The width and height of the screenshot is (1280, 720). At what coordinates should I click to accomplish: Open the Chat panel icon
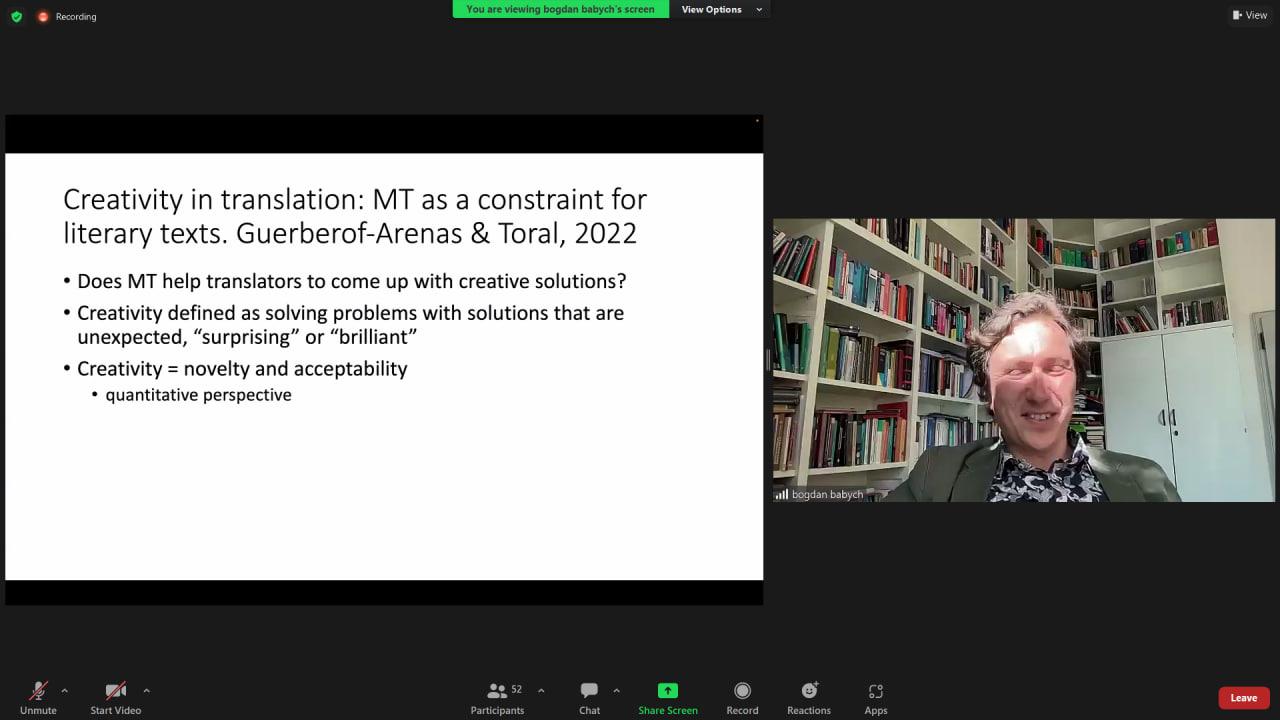pyautogui.click(x=589, y=691)
